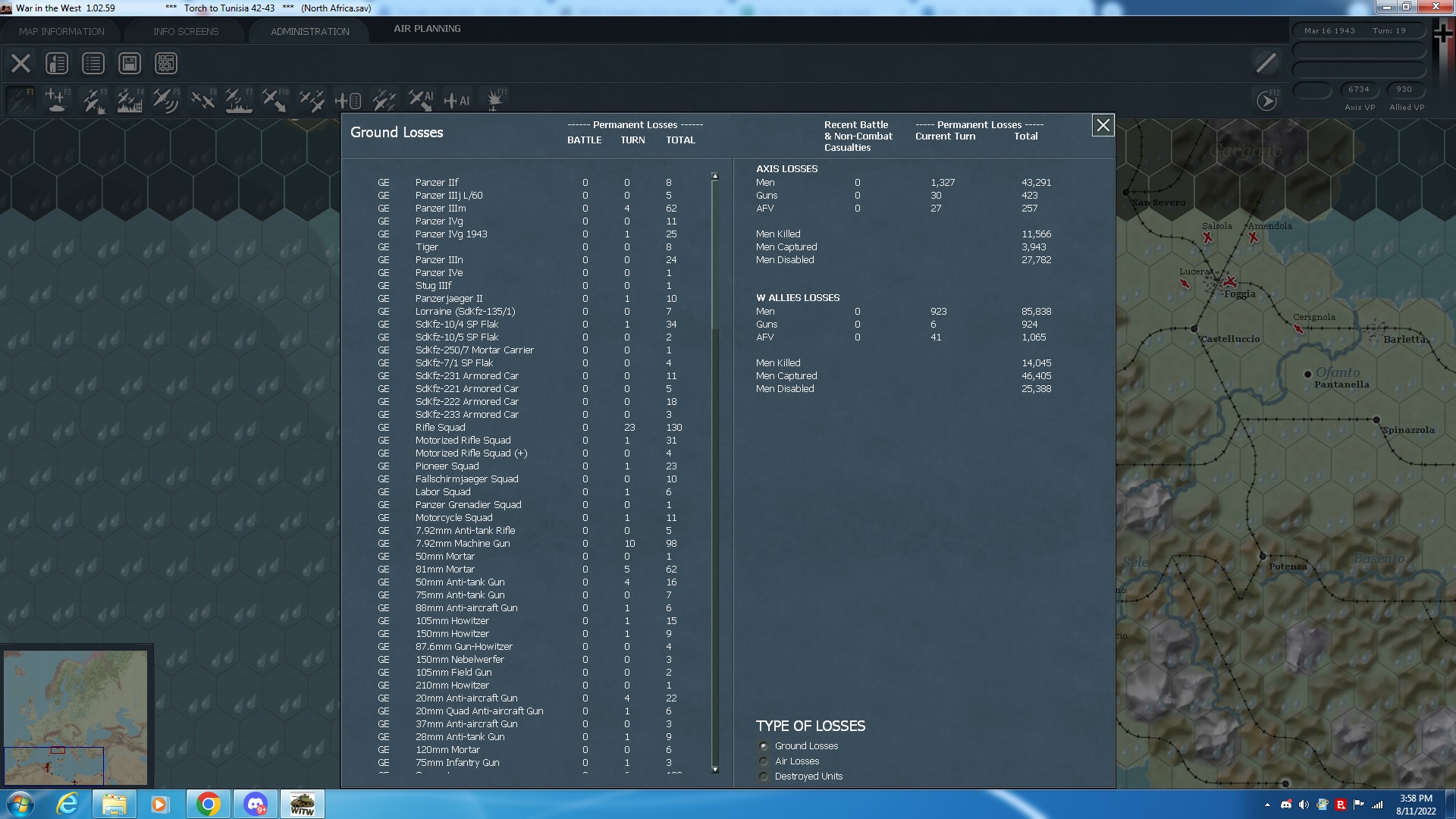Select the F7 naval patrol mission icon

pos(237,99)
